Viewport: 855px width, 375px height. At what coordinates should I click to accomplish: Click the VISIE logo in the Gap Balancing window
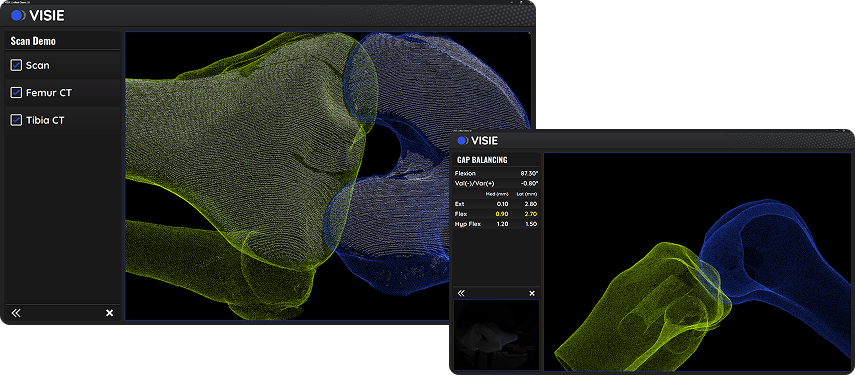477,141
